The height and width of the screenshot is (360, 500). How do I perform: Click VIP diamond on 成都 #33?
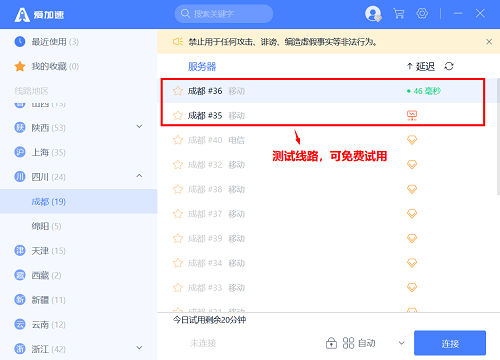pyautogui.click(x=412, y=288)
